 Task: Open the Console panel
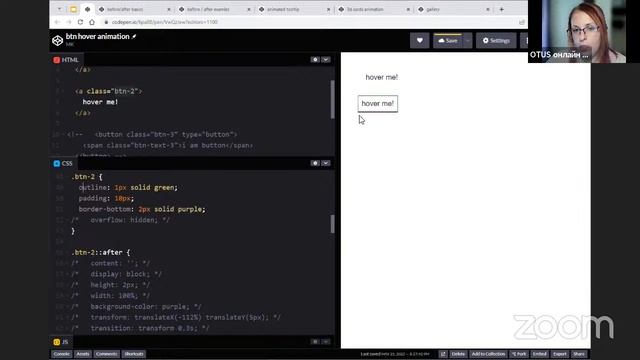(x=62, y=354)
